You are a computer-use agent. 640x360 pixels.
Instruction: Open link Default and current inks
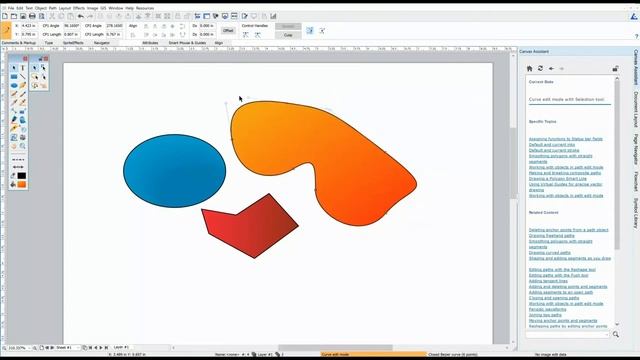[552, 144]
